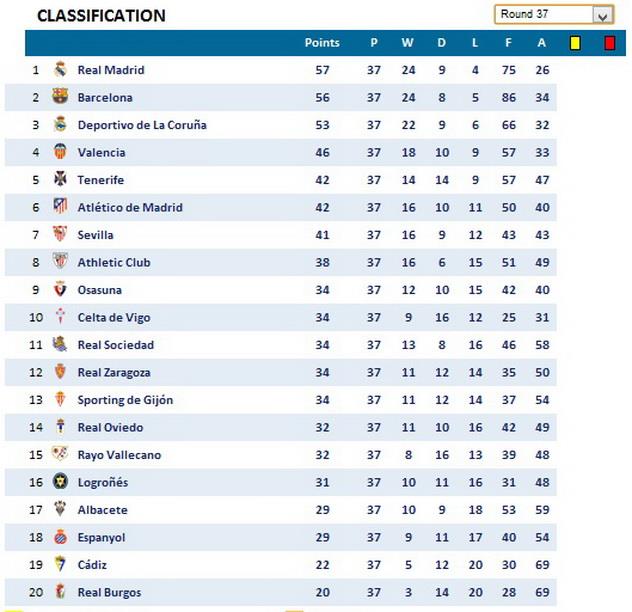Click the Athletic Club crest icon
The width and height of the screenshot is (632, 612).
[x=60, y=262]
